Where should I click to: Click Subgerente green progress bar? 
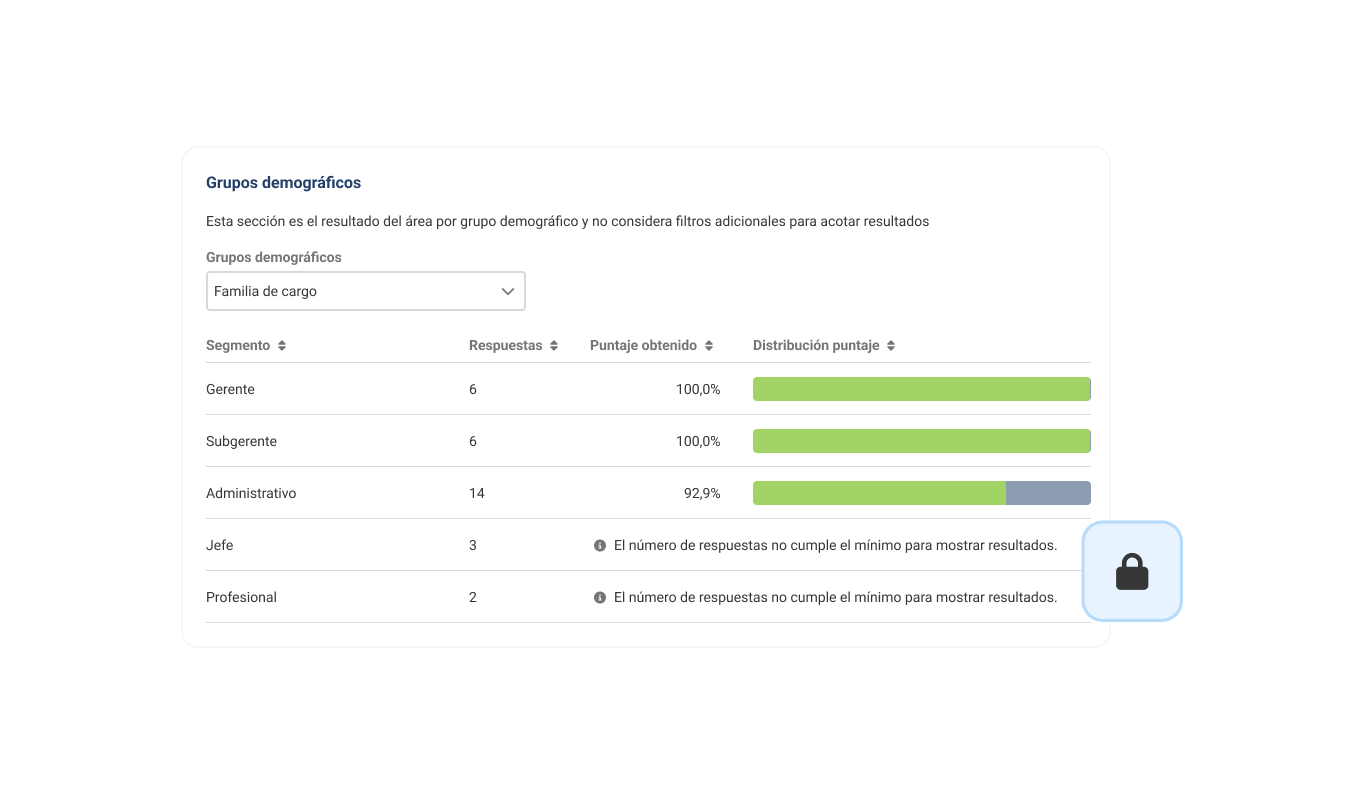click(x=921, y=442)
